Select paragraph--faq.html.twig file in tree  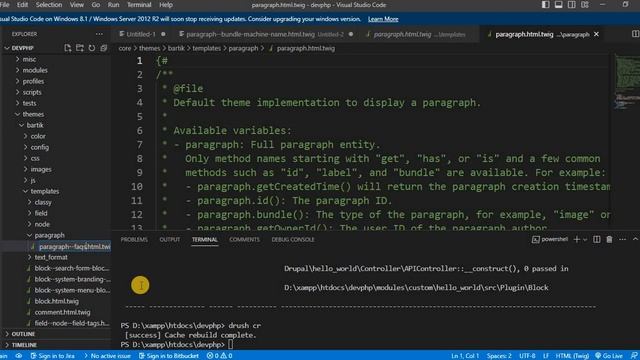pos(75,247)
